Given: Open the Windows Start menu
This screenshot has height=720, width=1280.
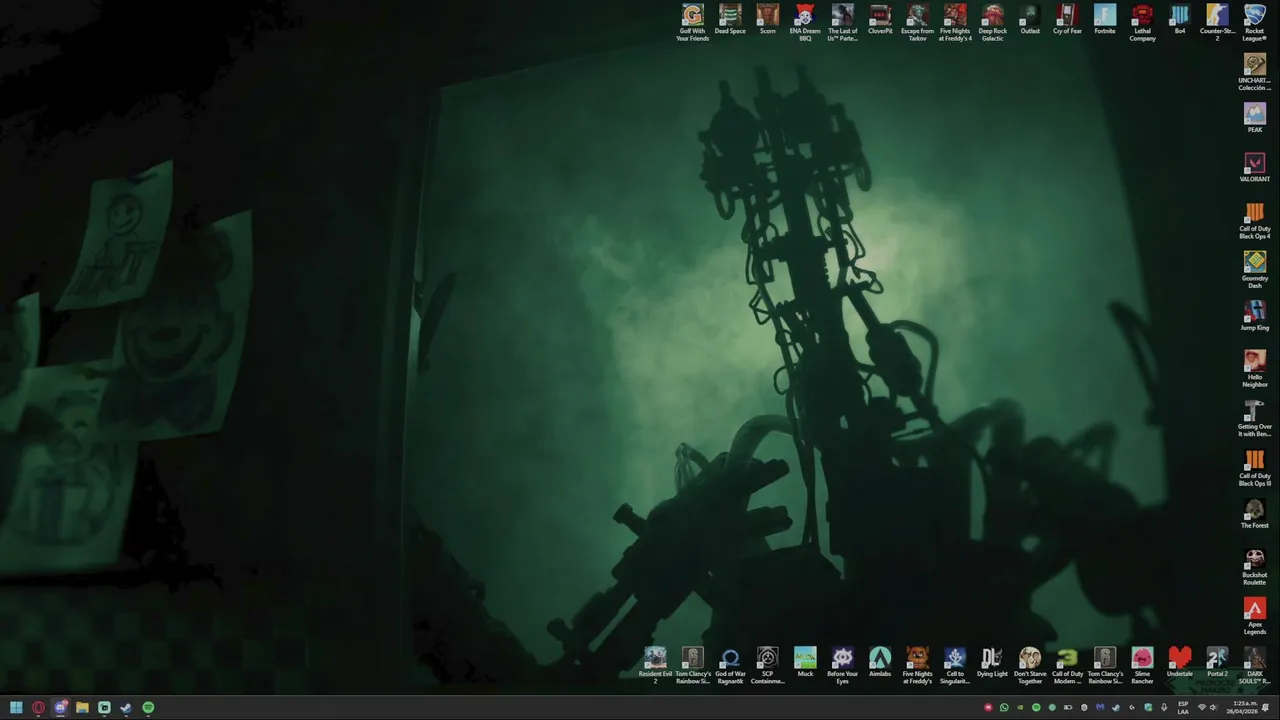Looking at the screenshot, I should click(x=16, y=708).
